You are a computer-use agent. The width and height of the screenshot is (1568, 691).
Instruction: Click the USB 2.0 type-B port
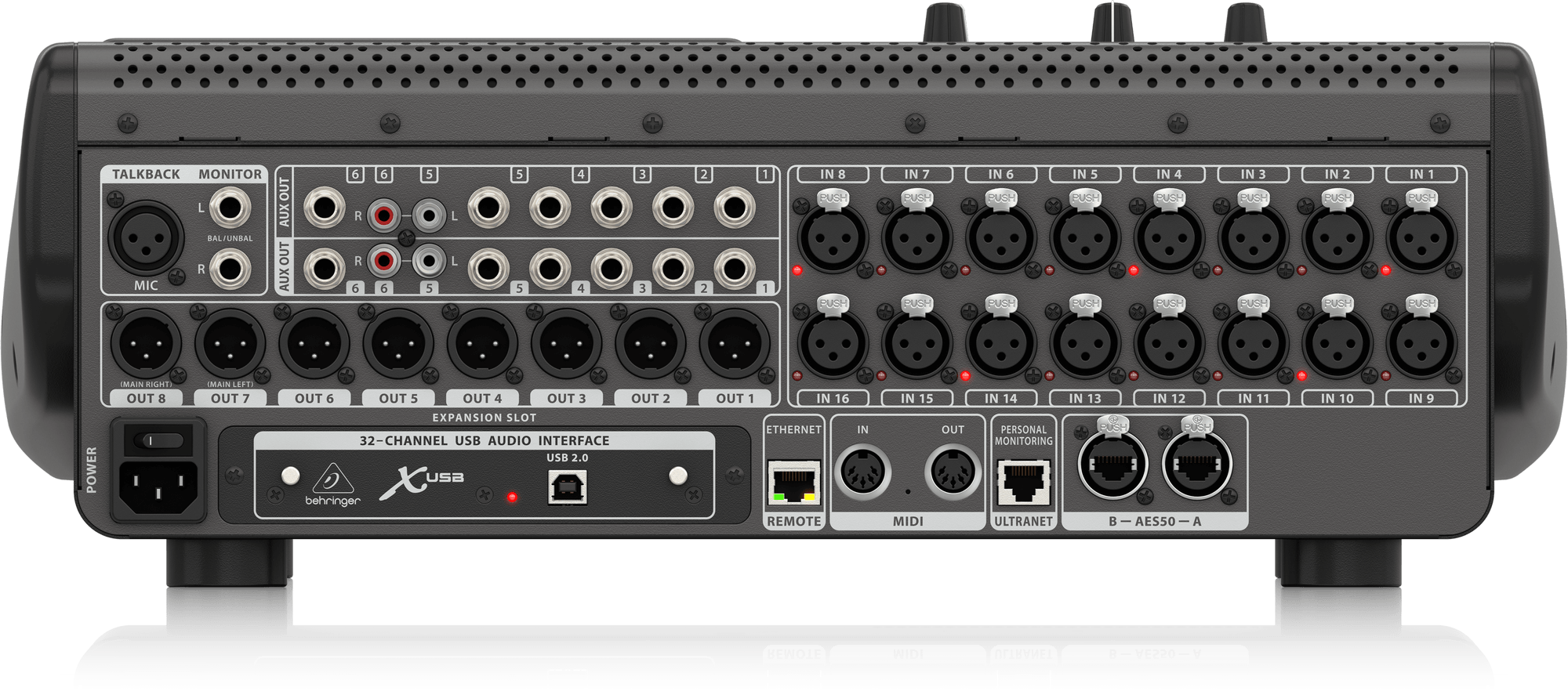(x=566, y=488)
